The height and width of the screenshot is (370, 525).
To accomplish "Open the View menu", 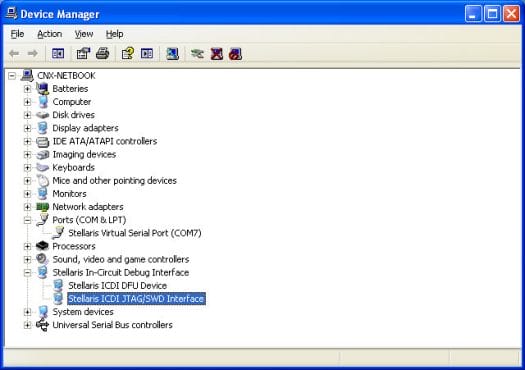I will click(84, 34).
